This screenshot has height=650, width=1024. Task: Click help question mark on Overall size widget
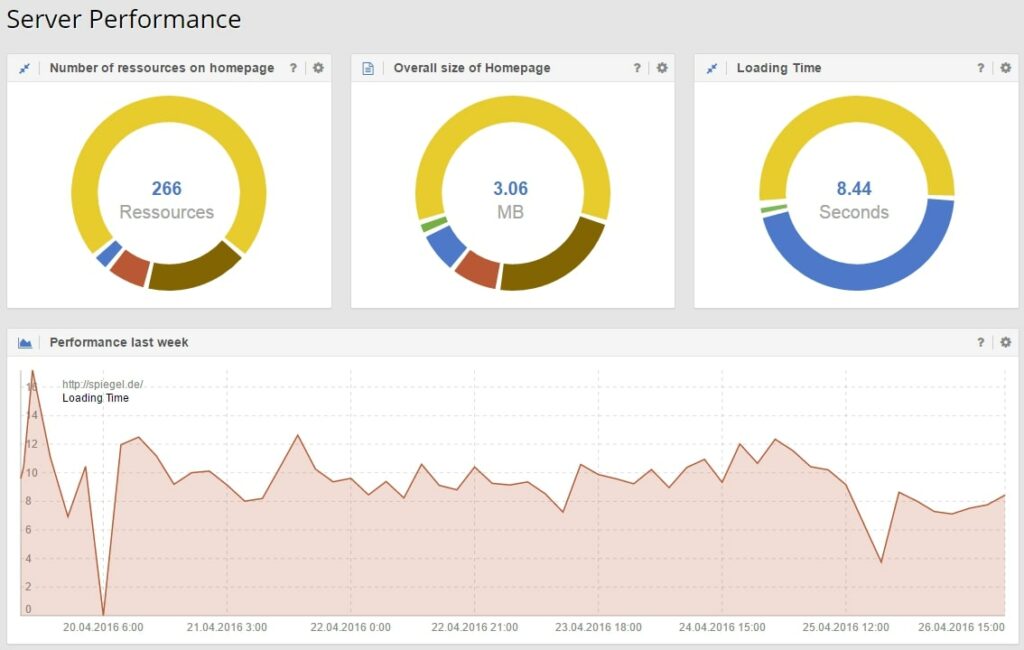coord(637,68)
